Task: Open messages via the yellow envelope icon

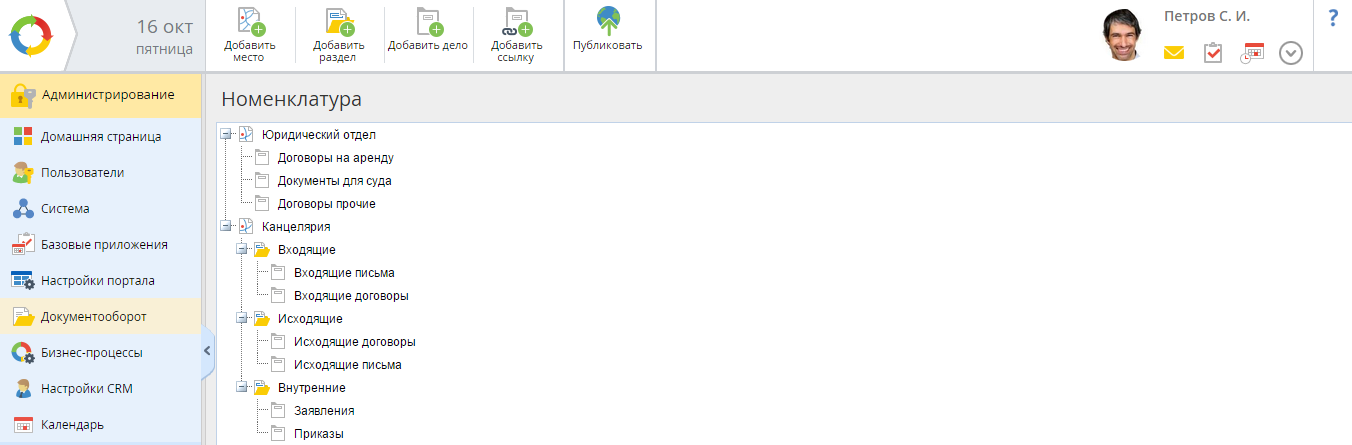Action: coord(1174,53)
